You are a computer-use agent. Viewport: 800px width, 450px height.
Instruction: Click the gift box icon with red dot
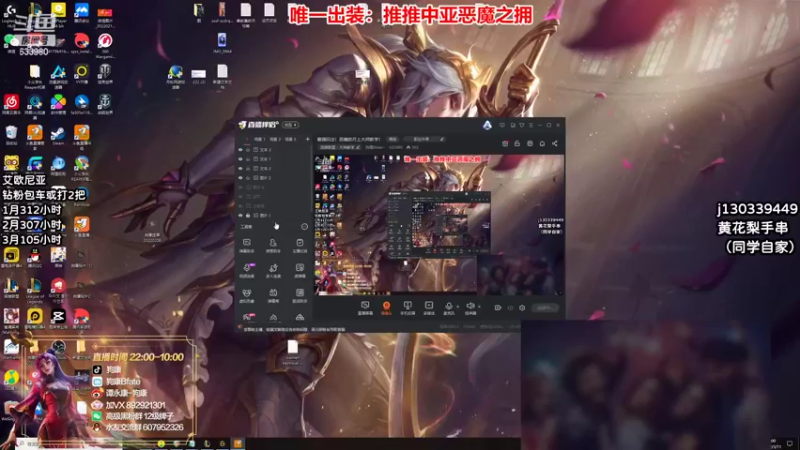tap(505, 143)
